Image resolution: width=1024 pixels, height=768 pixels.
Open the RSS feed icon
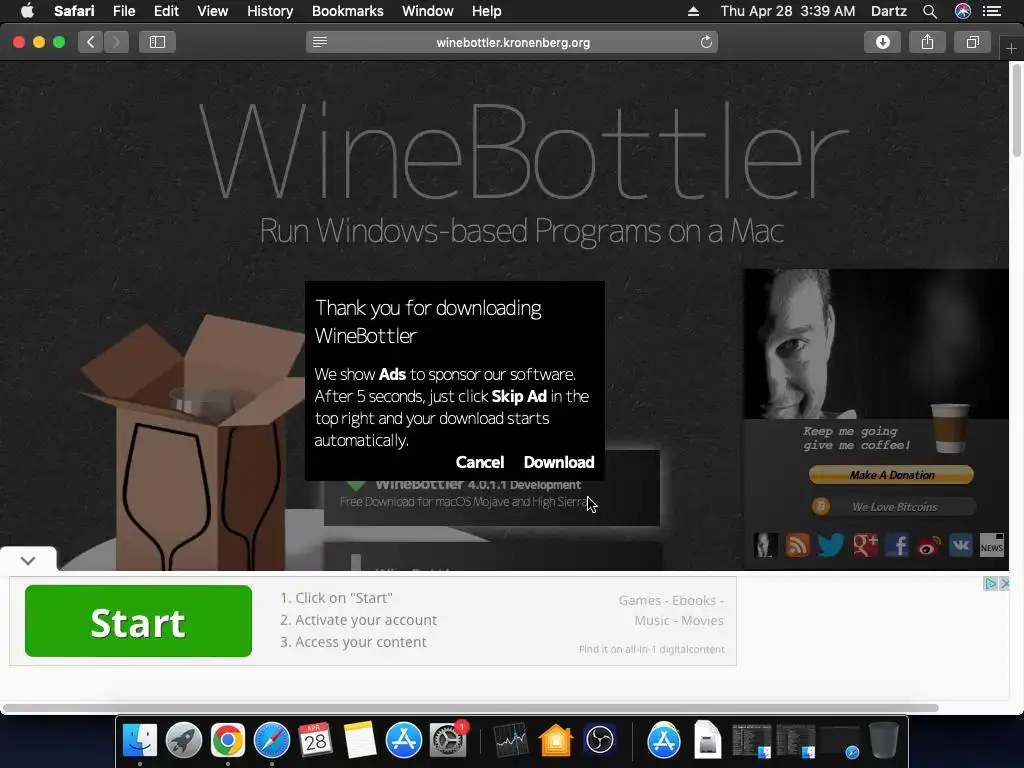click(x=797, y=545)
